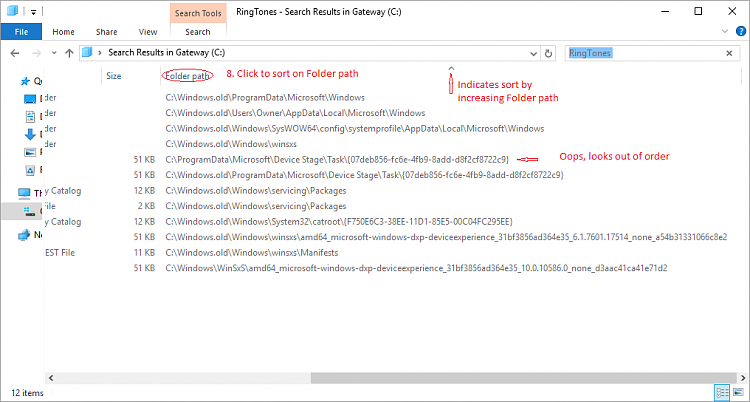Image resolution: width=750 pixels, height=402 pixels.
Task: Open Documents icon in navigation pane
Action: (30, 116)
